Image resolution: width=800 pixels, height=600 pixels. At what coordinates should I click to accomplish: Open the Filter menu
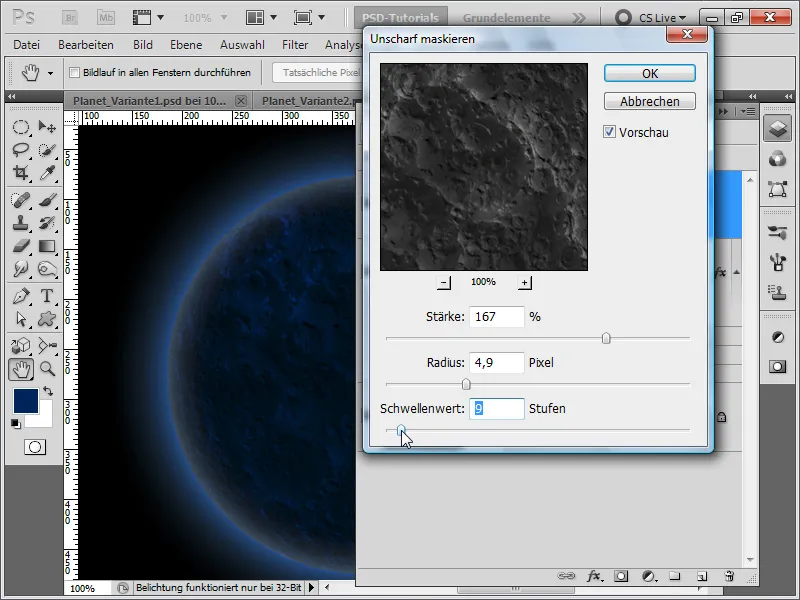(295, 45)
